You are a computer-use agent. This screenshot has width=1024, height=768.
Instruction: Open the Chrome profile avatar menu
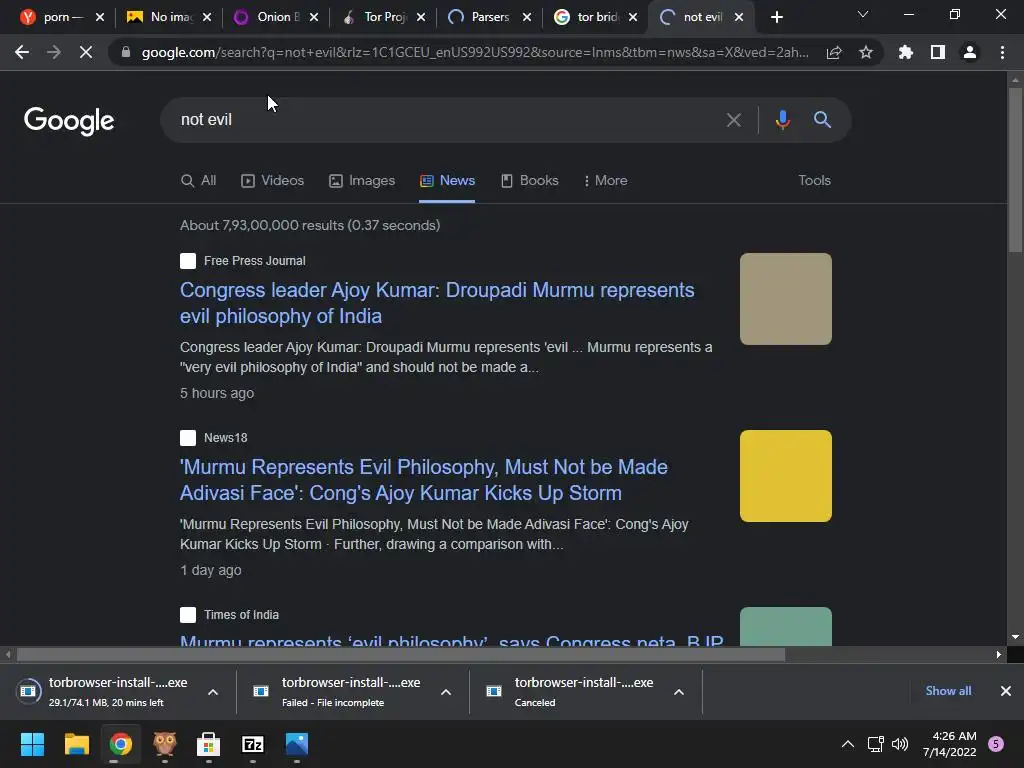pyautogui.click(x=970, y=52)
